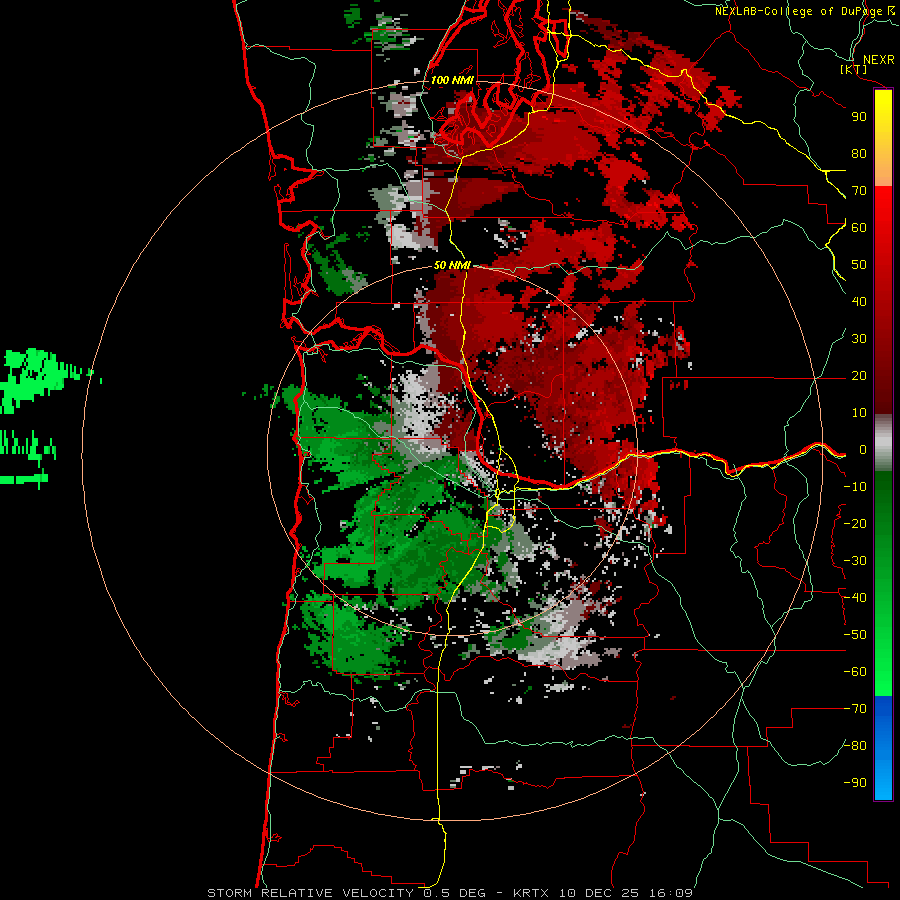Select the -10 knot scale label
900x900 pixels.
point(855,487)
